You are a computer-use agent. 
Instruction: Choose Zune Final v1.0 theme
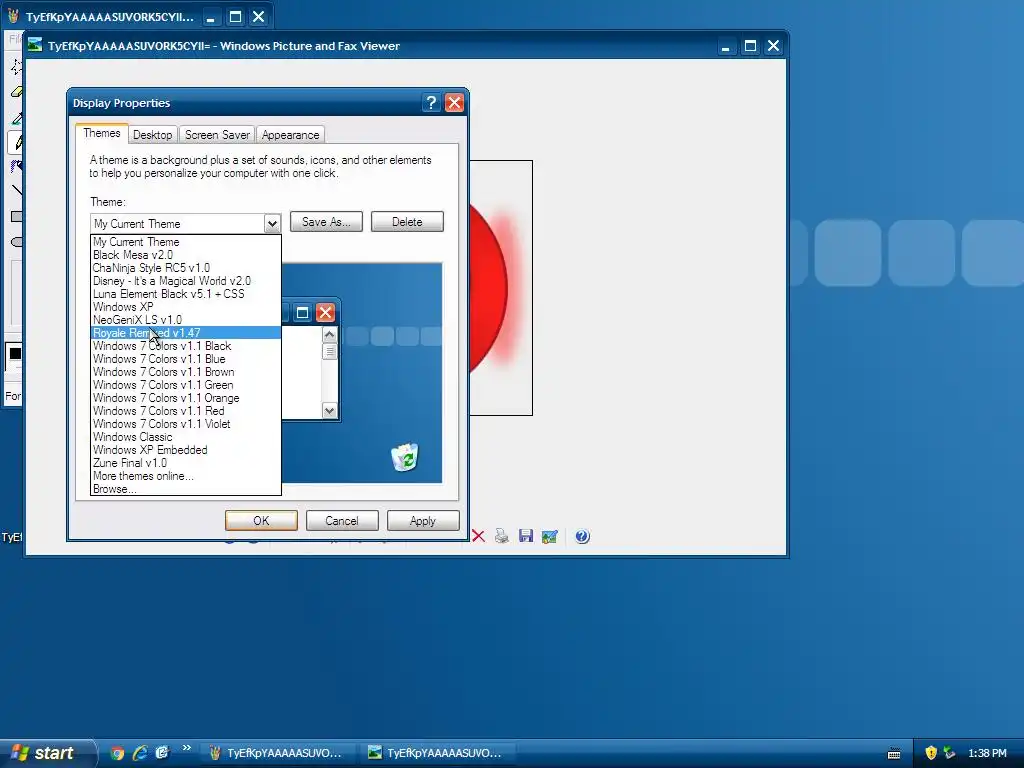[x=186, y=463]
